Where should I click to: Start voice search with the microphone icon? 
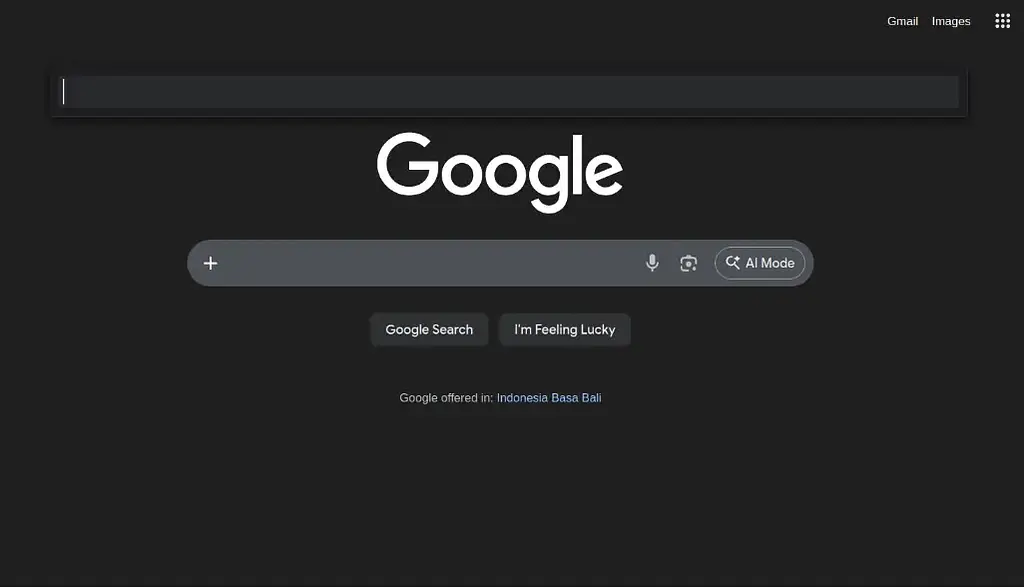(652, 263)
